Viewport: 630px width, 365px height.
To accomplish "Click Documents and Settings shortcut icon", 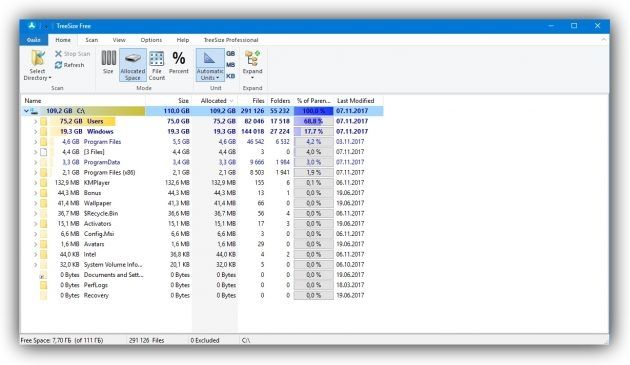I will [x=43, y=275].
